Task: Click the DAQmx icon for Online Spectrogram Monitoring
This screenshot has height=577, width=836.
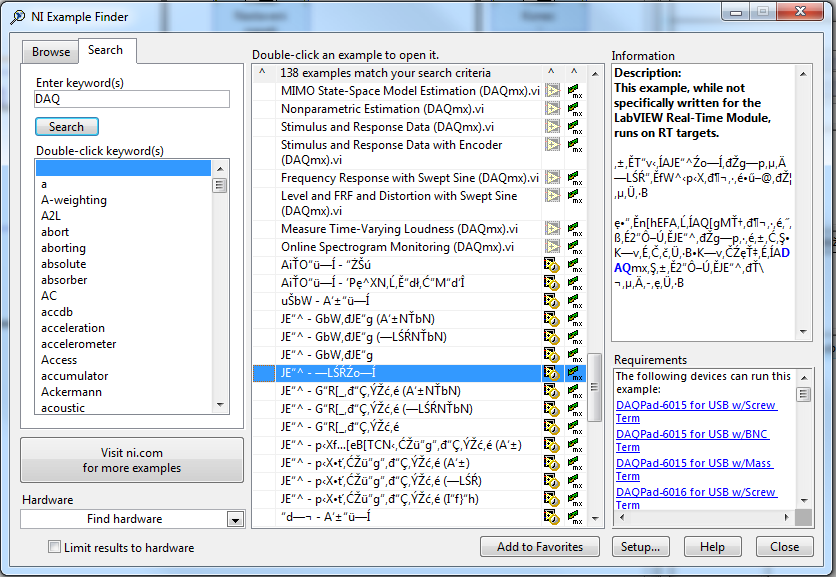Action: pyautogui.click(x=575, y=246)
